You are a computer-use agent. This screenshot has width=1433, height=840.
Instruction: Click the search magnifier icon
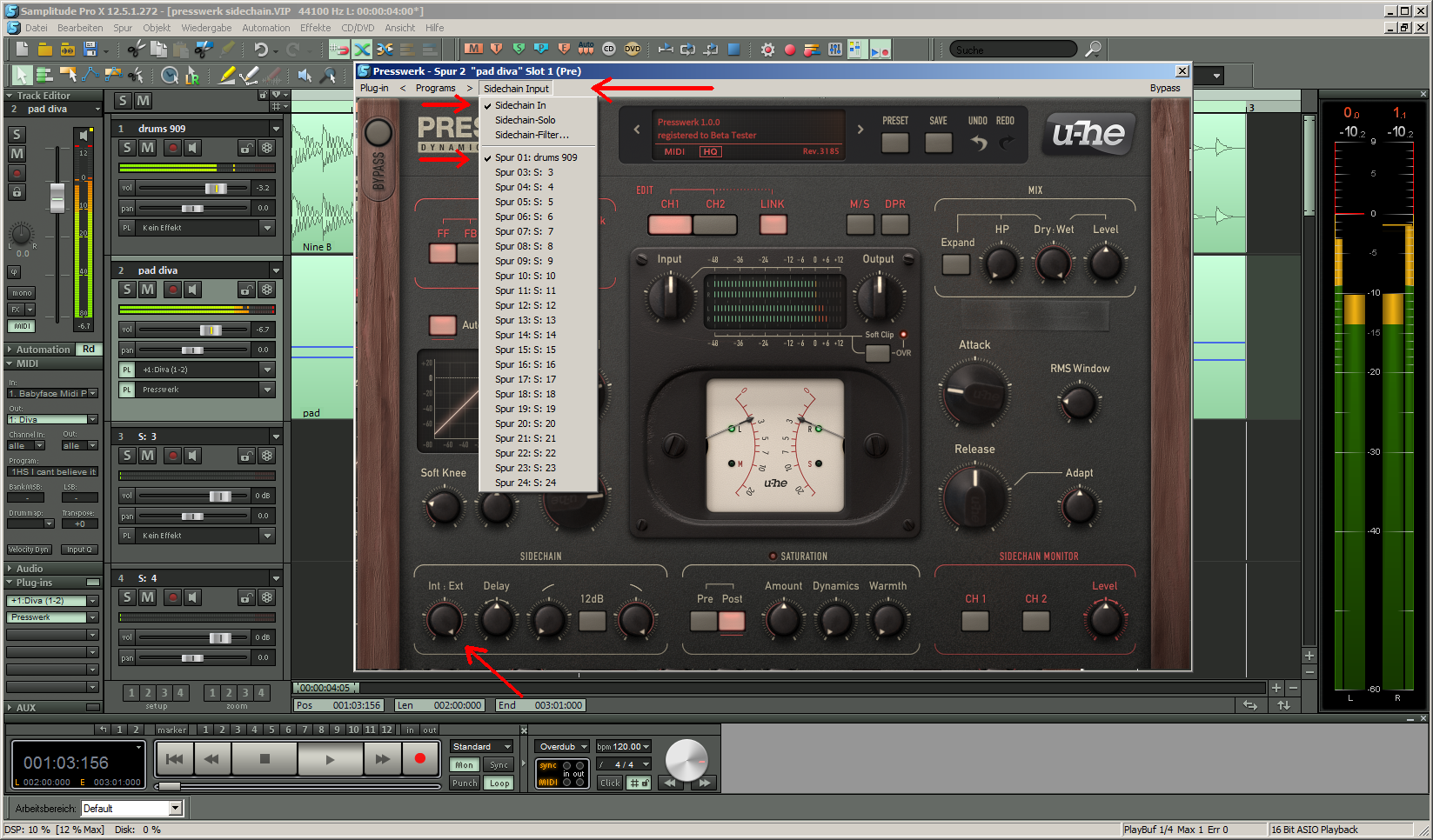(x=1093, y=50)
